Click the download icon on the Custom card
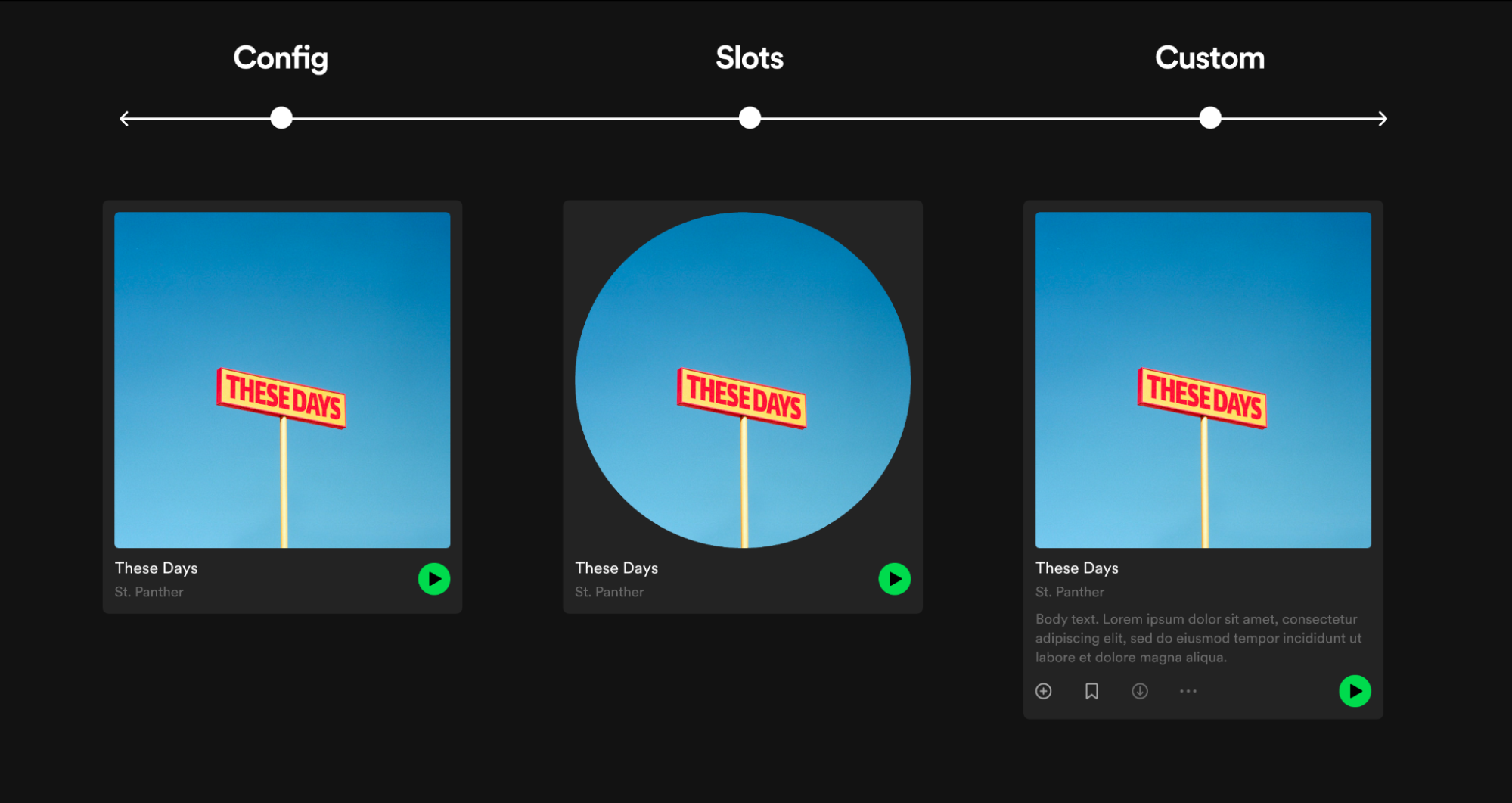1512x803 pixels. coord(1140,691)
